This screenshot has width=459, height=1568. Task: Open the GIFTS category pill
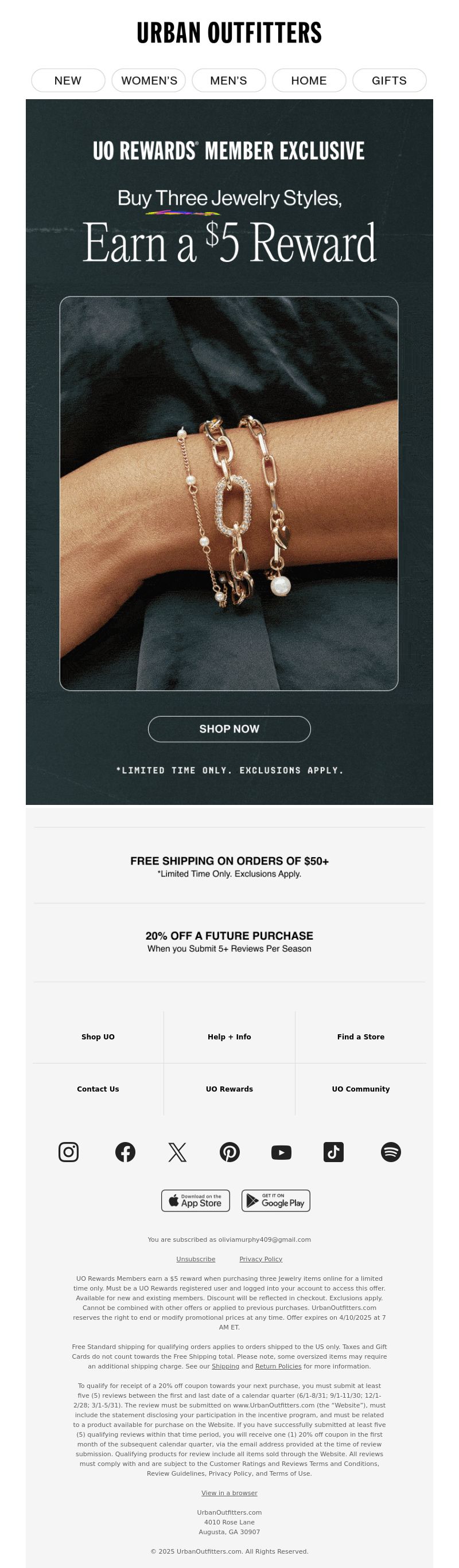pyautogui.click(x=390, y=80)
